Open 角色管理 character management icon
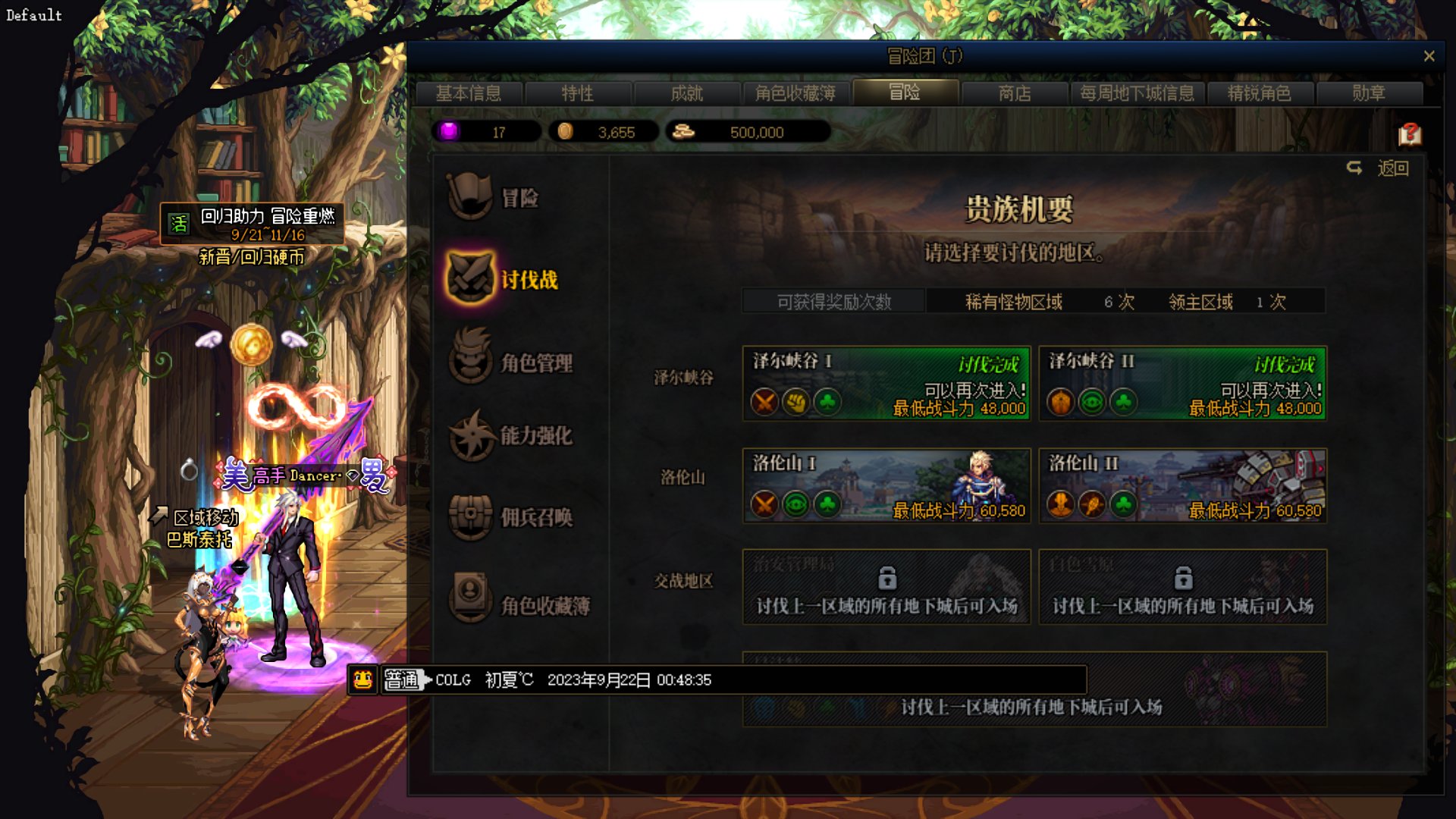1456x819 pixels. click(470, 356)
